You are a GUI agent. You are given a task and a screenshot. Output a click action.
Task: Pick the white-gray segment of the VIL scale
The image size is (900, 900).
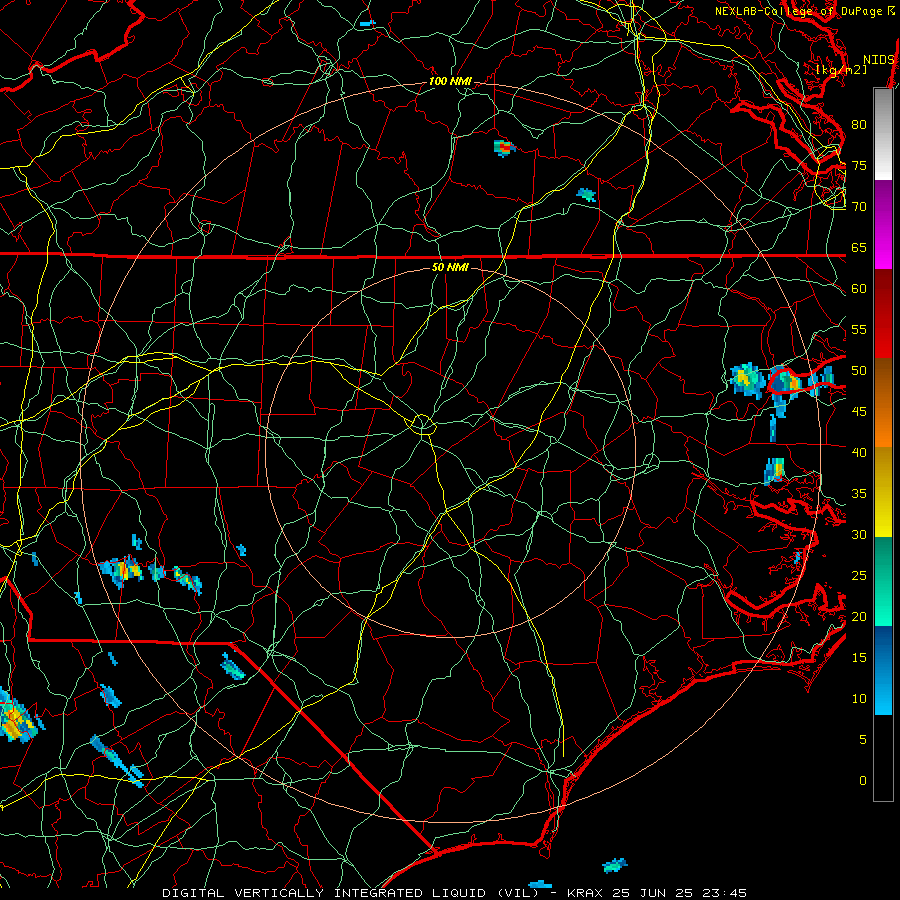[883, 134]
